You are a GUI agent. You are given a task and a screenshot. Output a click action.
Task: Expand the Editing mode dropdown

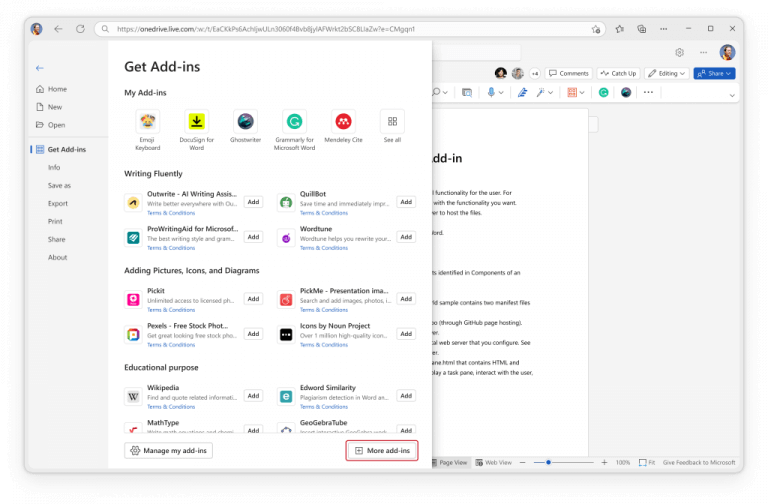click(666, 73)
